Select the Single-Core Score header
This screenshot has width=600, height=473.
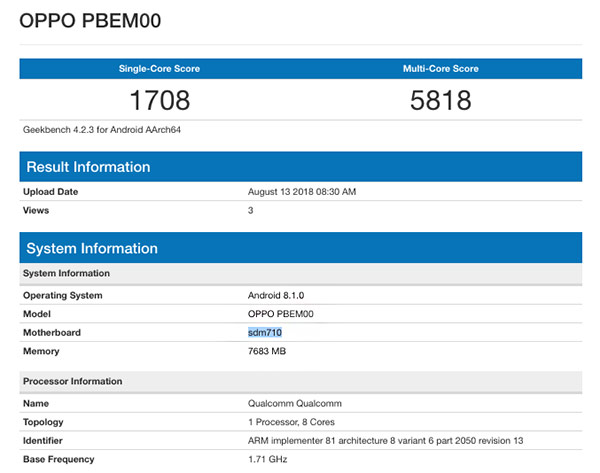pos(159,69)
